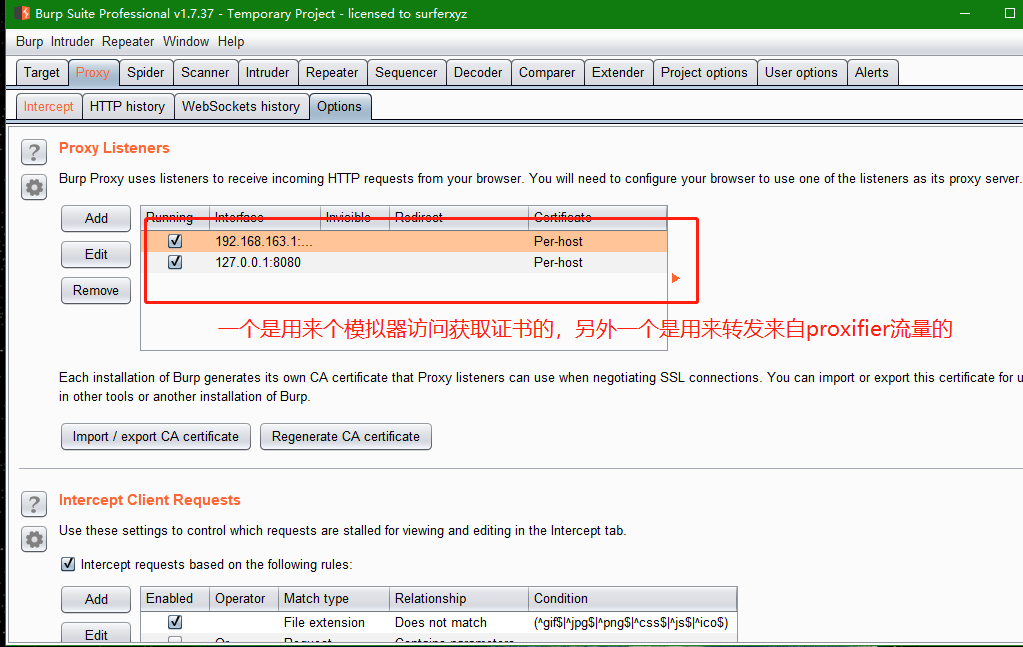
Task: Click the Match type column header
Action: [334, 599]
